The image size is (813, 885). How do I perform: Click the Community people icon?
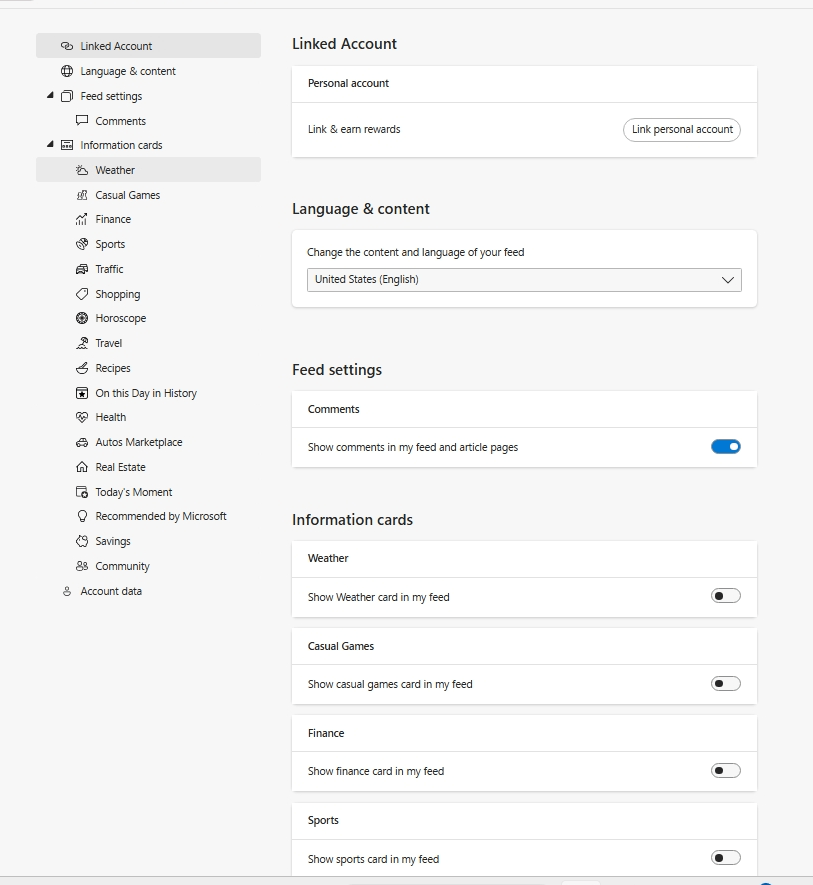82,566
